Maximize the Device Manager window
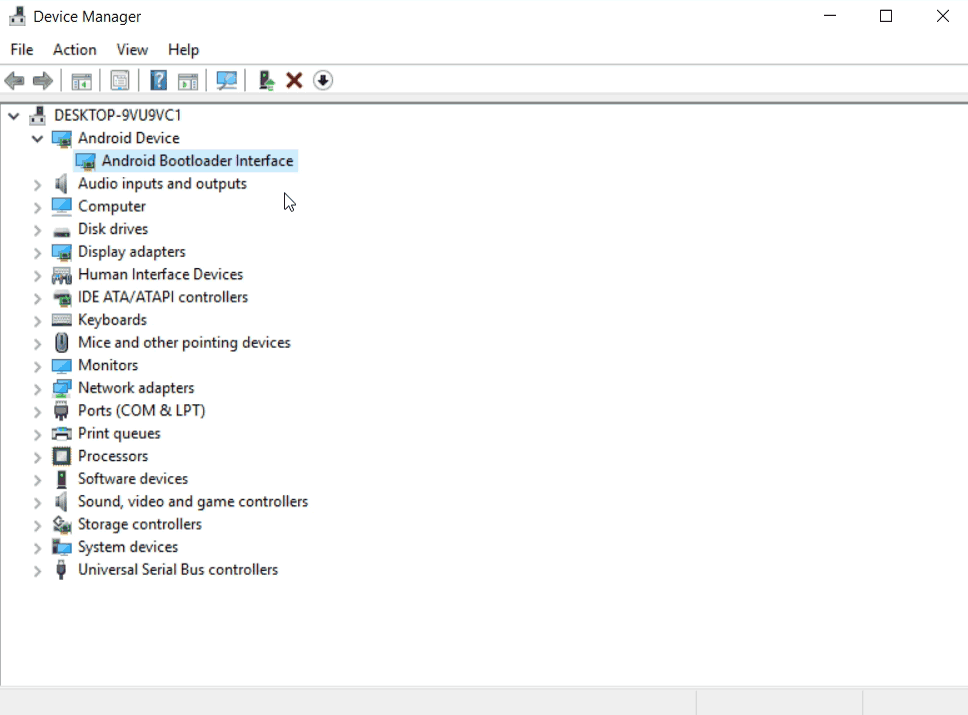 pos(886,16)
